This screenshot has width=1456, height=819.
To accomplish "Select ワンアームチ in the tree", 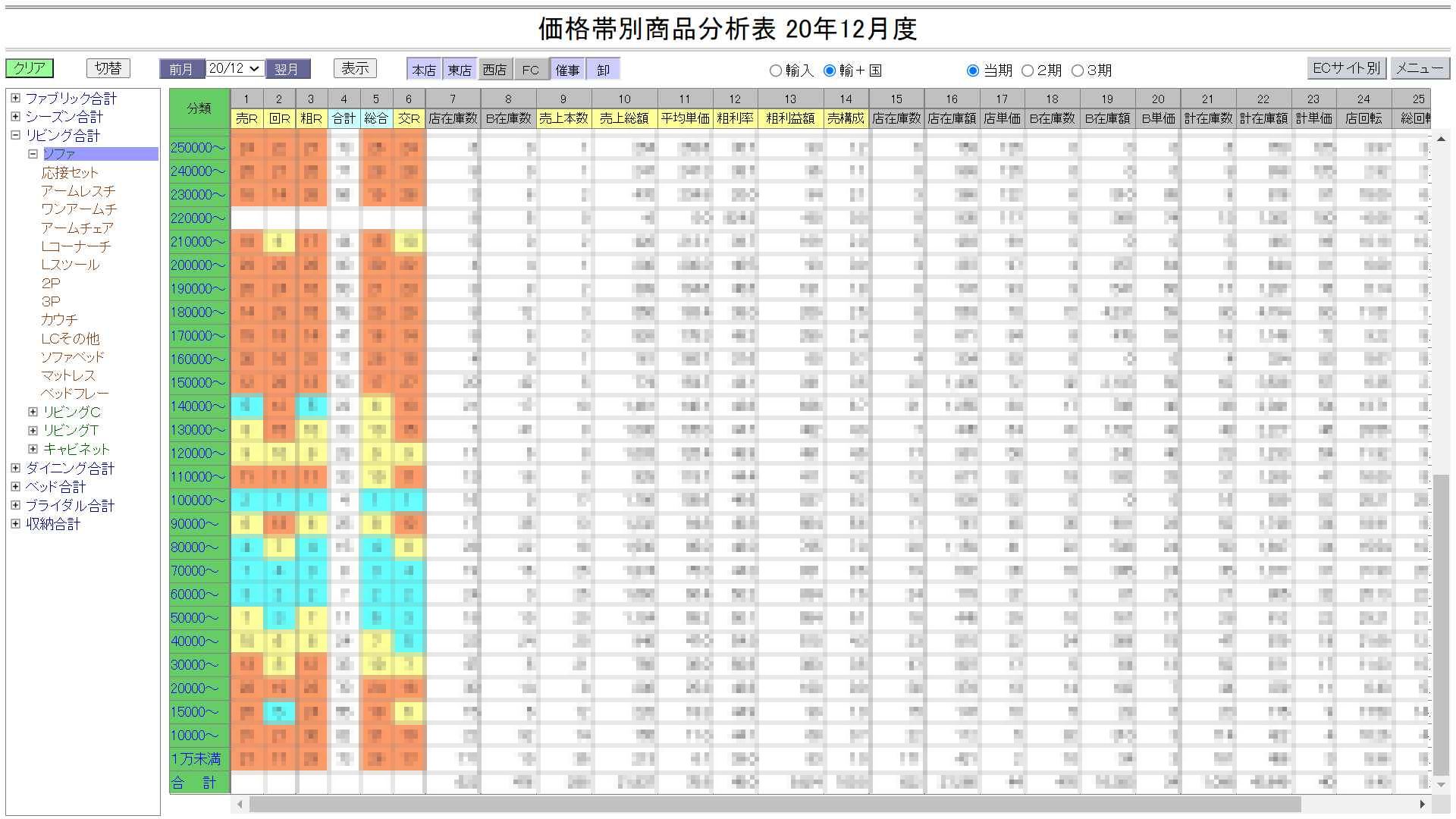I will tap(79, 209).
